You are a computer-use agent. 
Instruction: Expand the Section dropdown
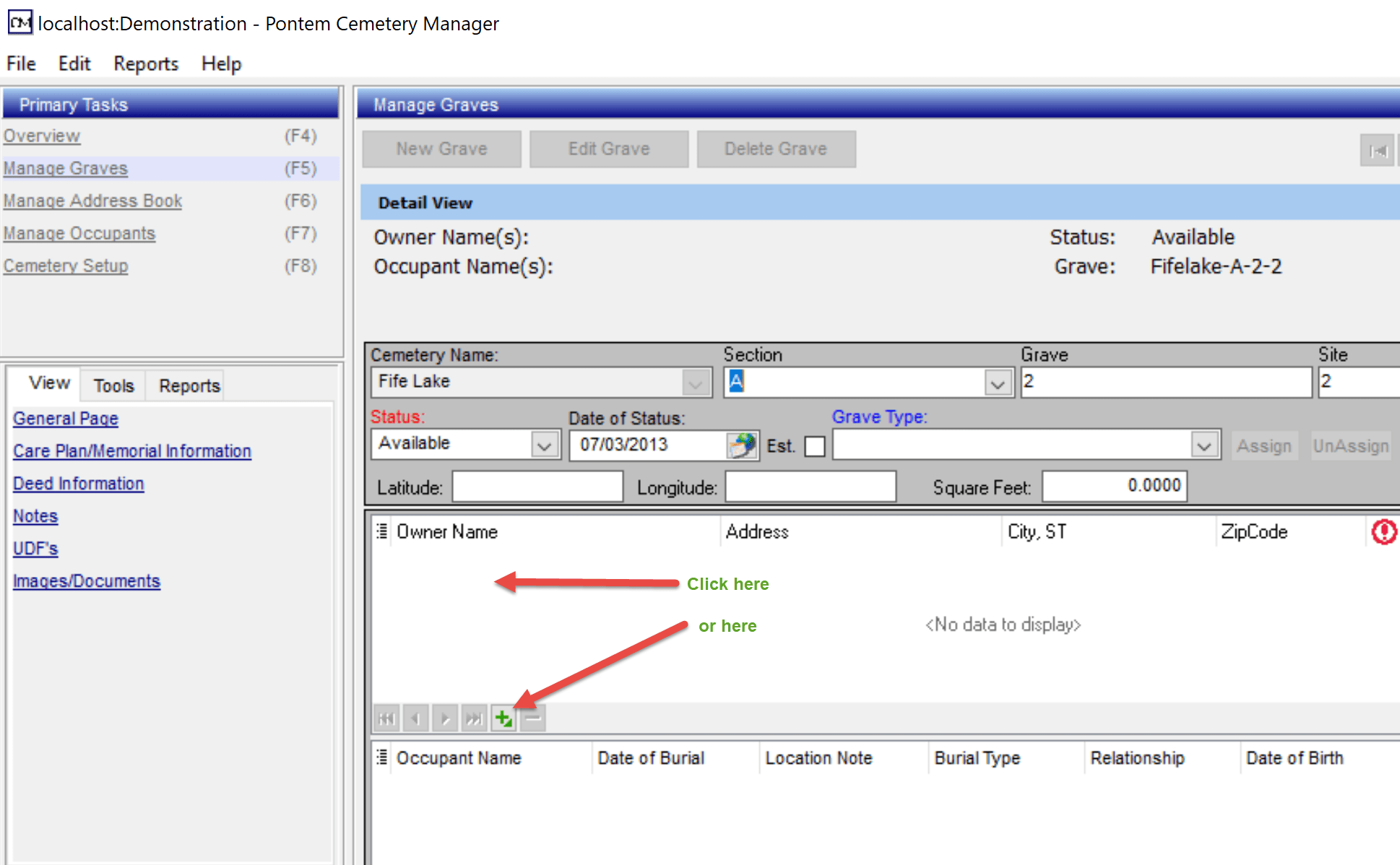998,383
